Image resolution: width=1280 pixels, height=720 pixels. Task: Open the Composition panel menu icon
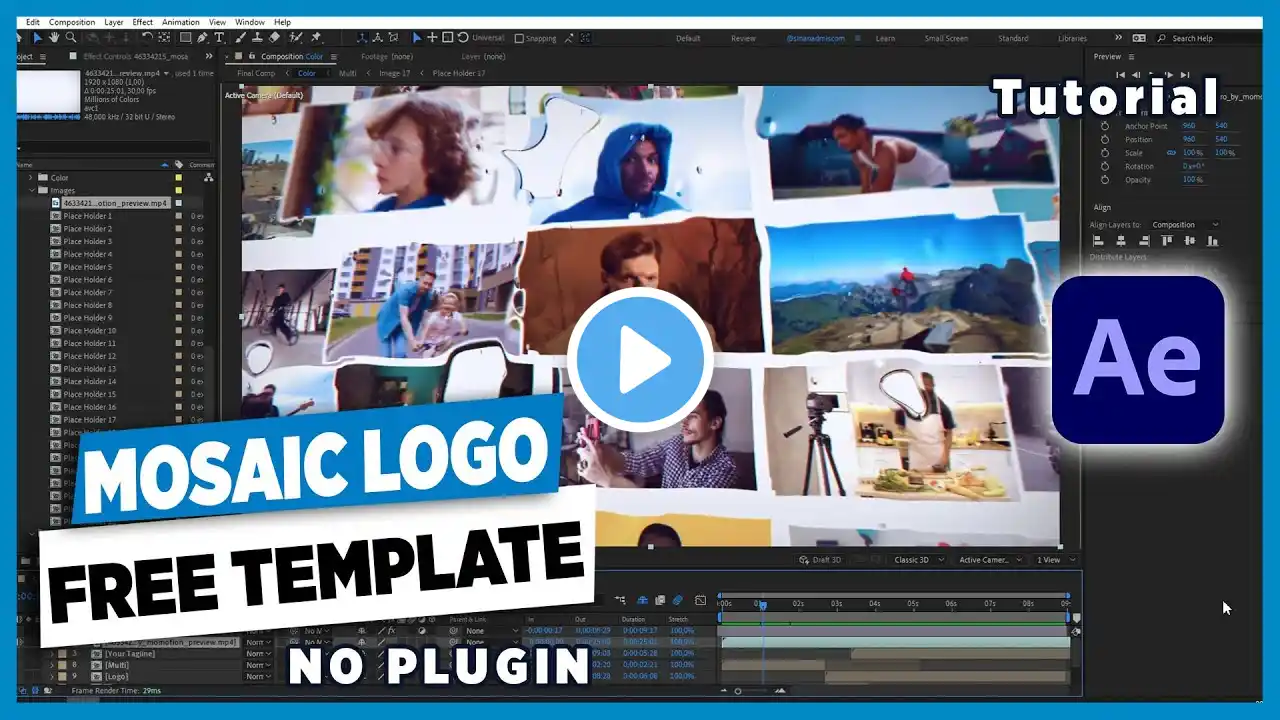333,57
